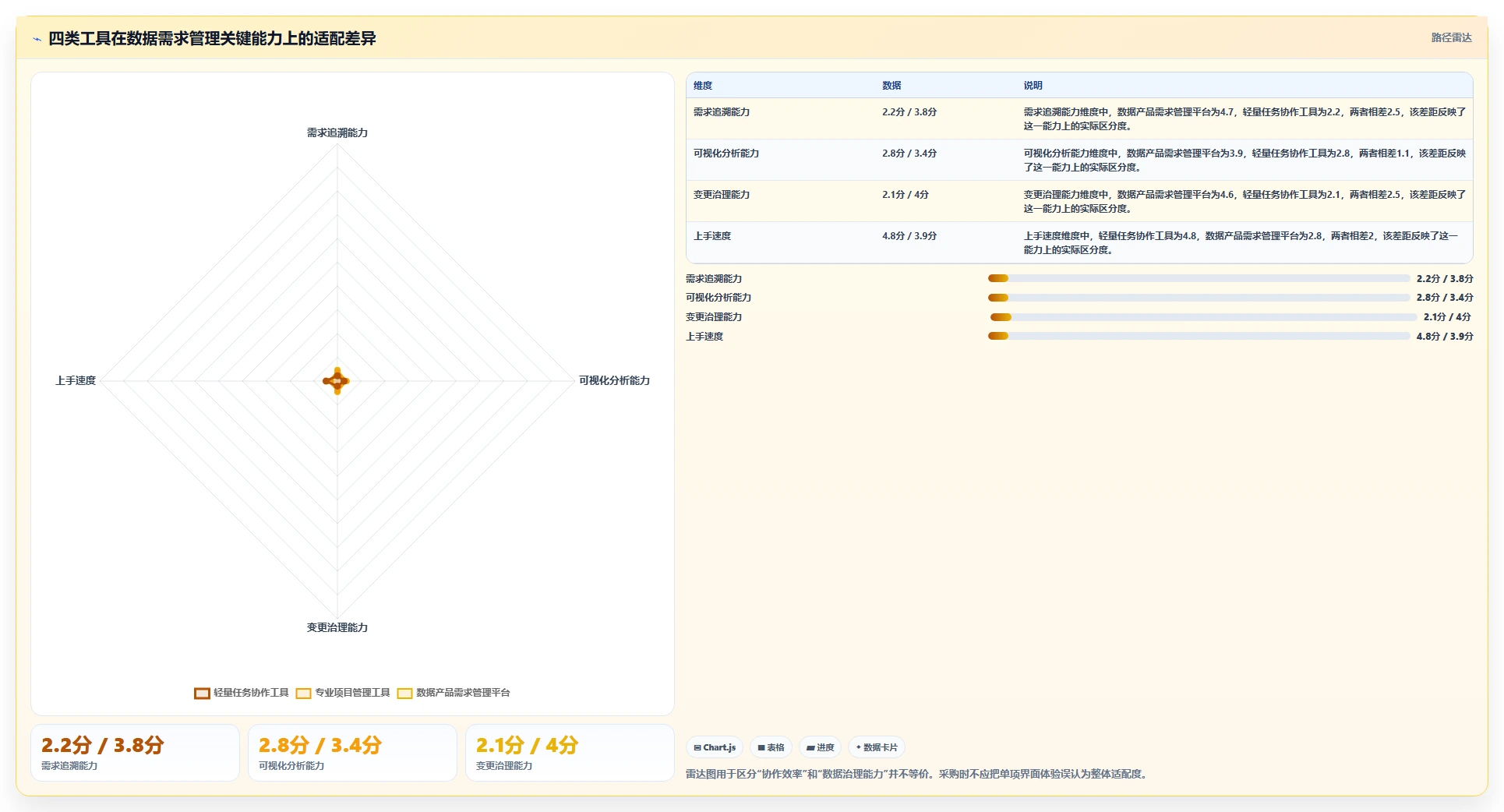Click the 4.8分 / 3.9分 progress value
The height and width of the screenshot is (812, 1504).
tap(1445, 337)
